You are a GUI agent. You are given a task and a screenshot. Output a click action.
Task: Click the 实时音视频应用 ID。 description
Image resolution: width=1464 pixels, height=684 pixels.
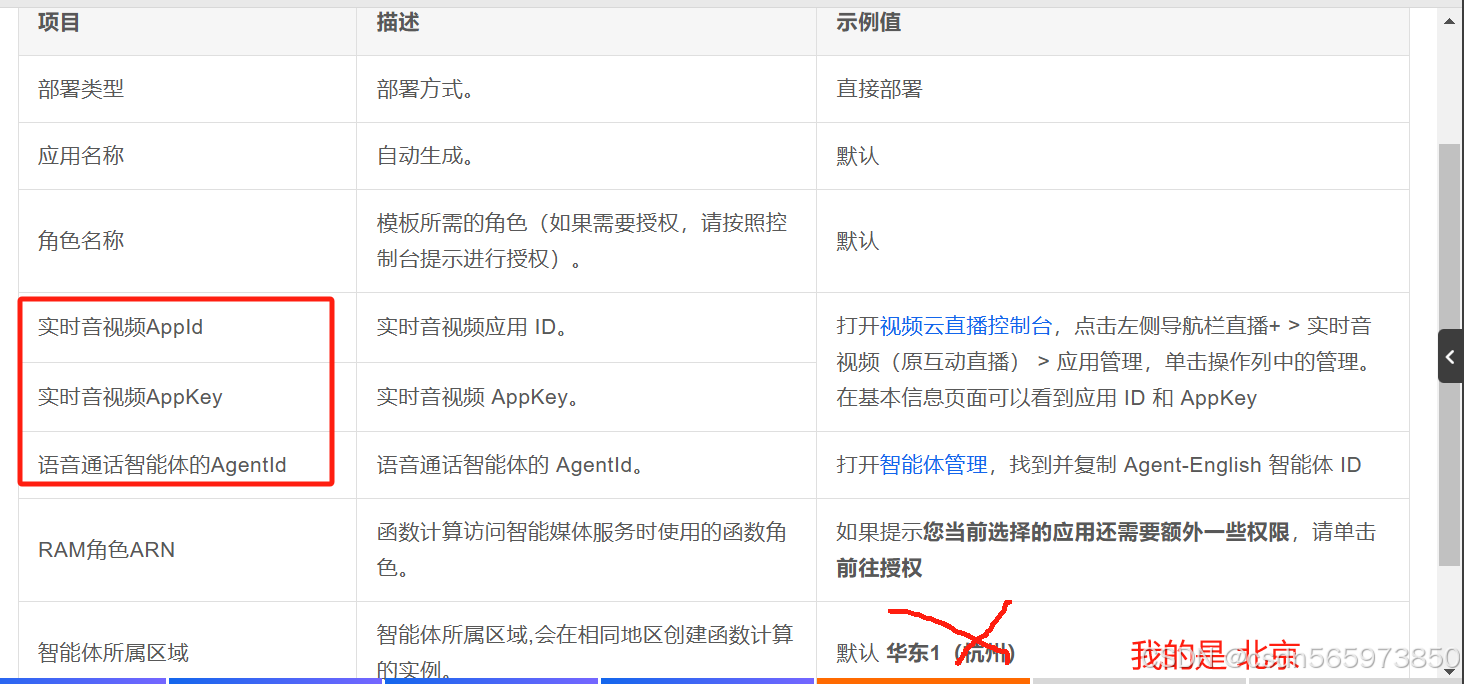pos(473,327)
